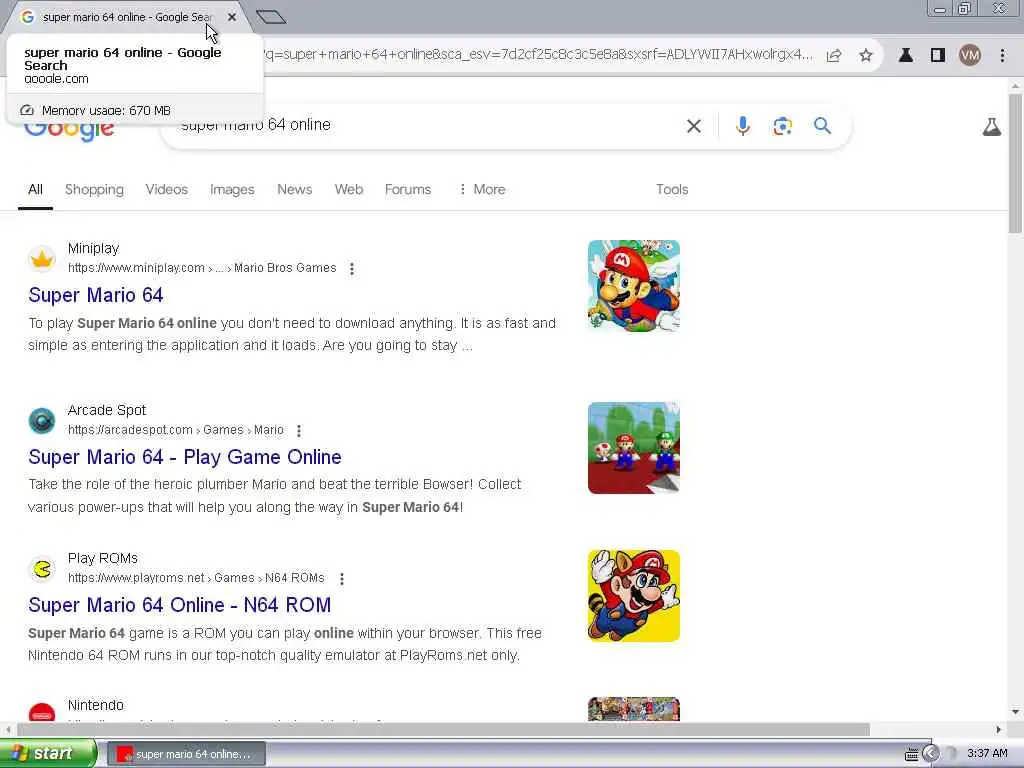
Task: Click the Play ROMs raccoon Mario thumbnail
Action: [x=633, y=596]
